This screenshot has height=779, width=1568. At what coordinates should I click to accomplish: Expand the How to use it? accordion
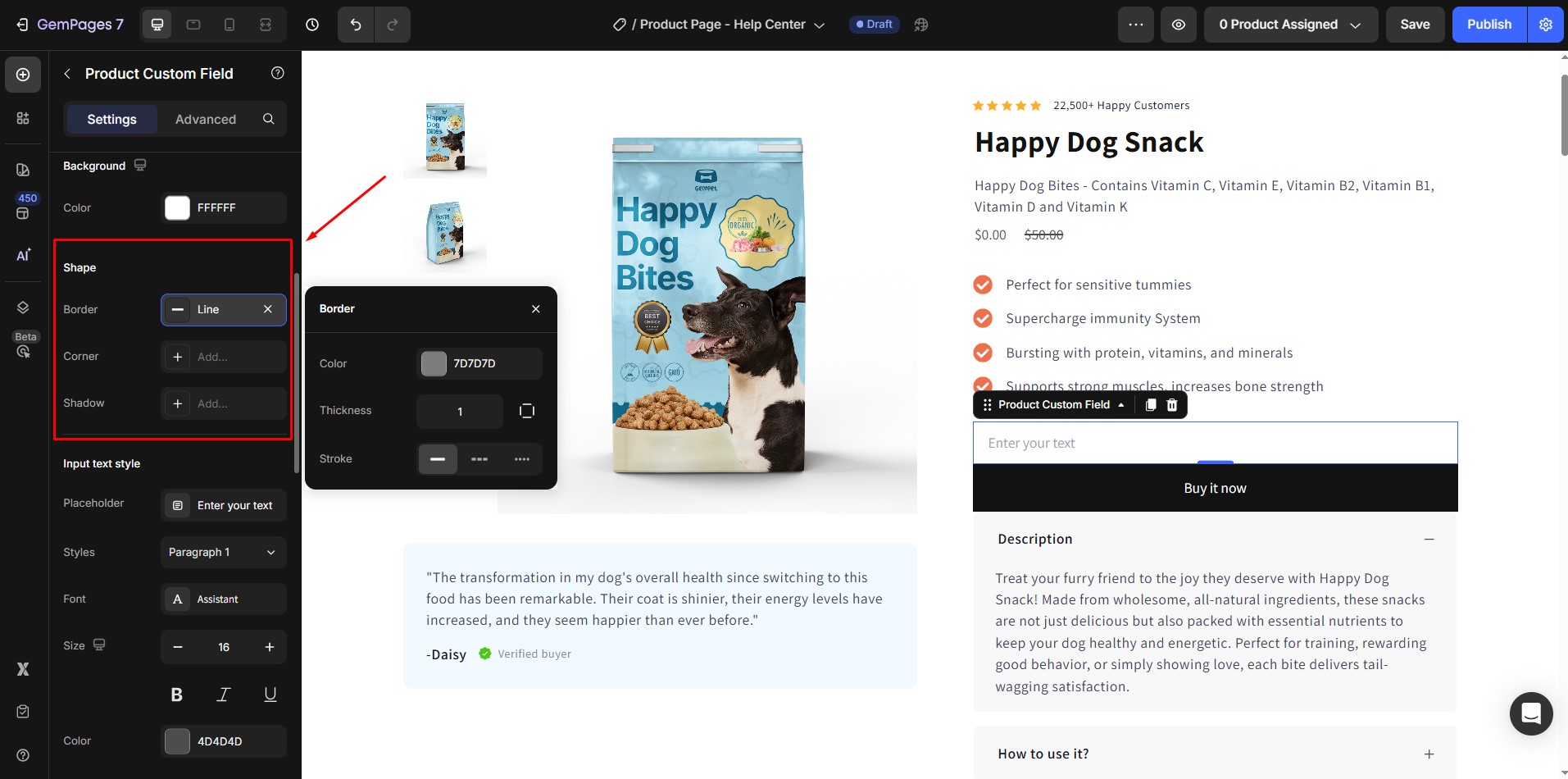(1215, 754)
